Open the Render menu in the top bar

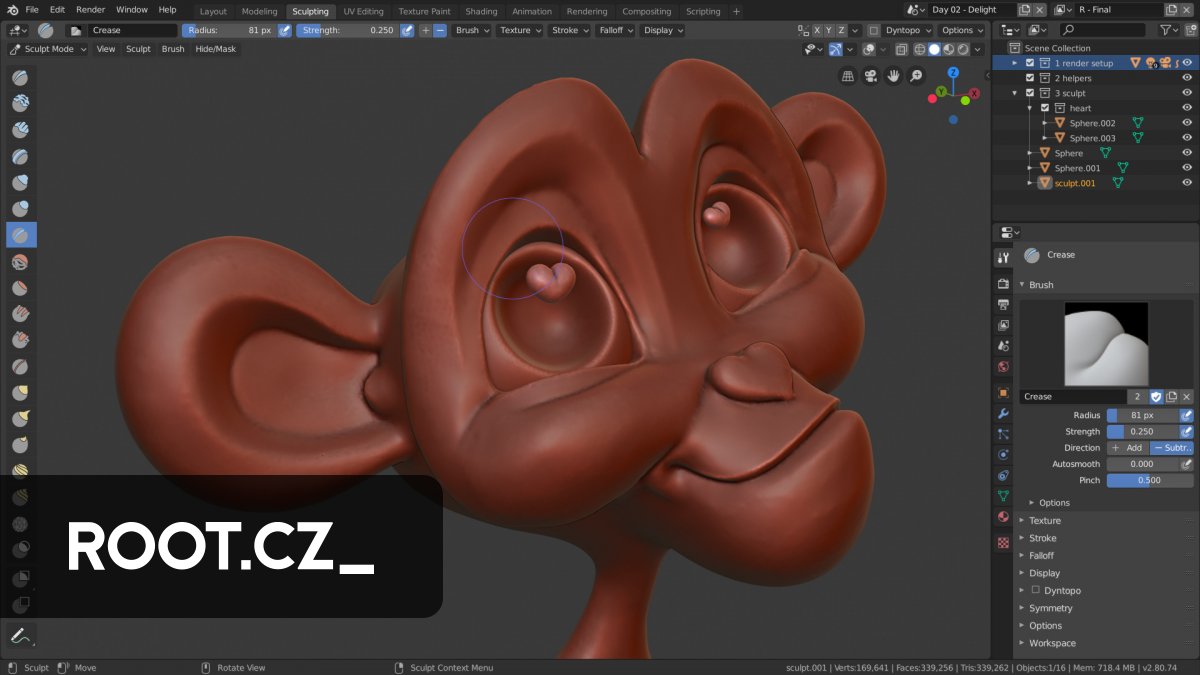pyautogui.click(x=90, y=9)
